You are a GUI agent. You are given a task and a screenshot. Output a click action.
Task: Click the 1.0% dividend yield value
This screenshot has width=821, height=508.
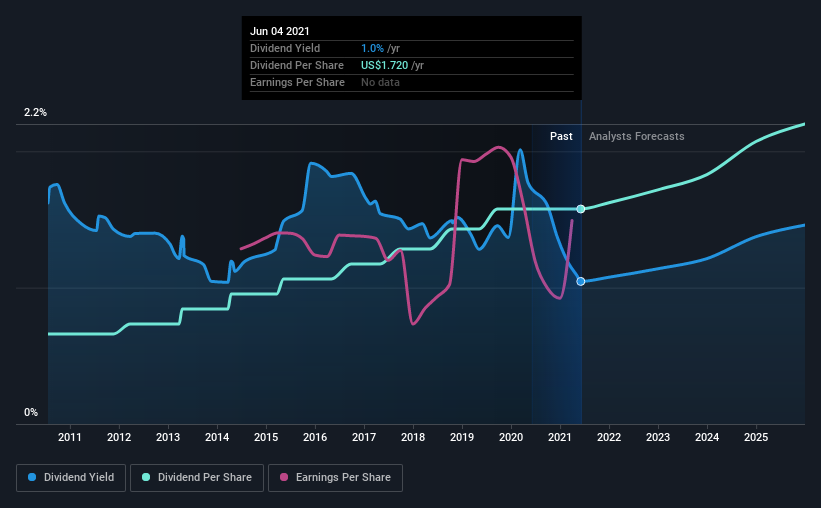(x=372, y=48)
